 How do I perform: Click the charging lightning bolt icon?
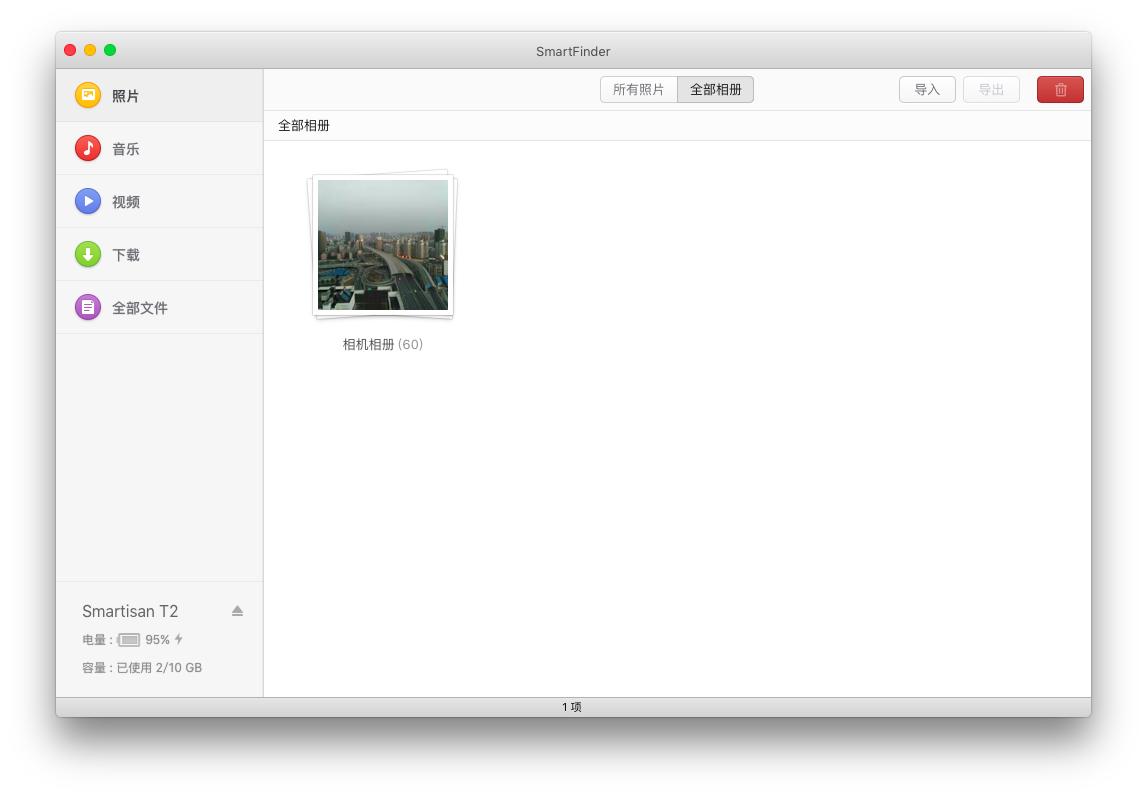click(x=179, y=639)
